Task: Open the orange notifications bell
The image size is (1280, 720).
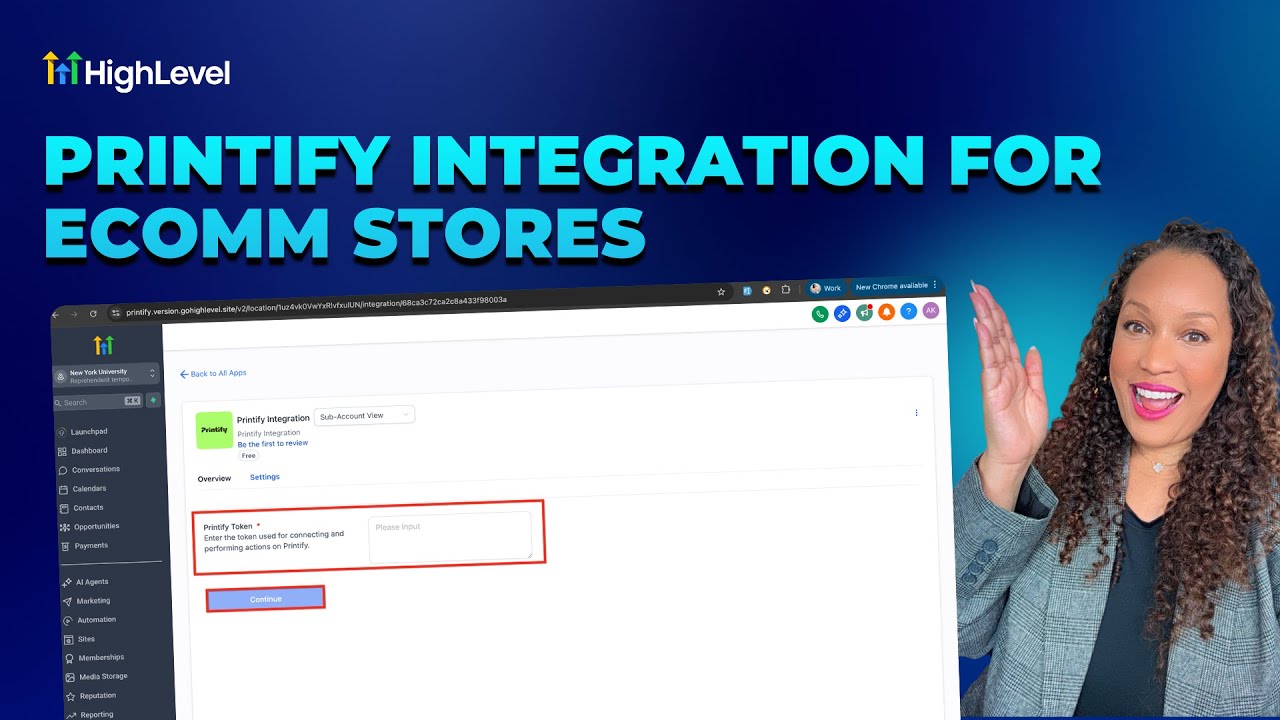Action: [x=886, y=312]
